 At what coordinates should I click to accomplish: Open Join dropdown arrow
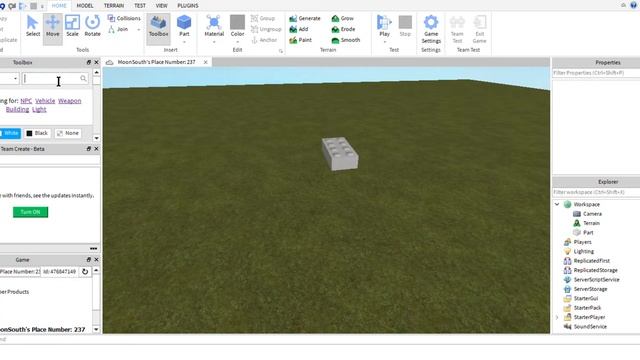tap(138, 30)
